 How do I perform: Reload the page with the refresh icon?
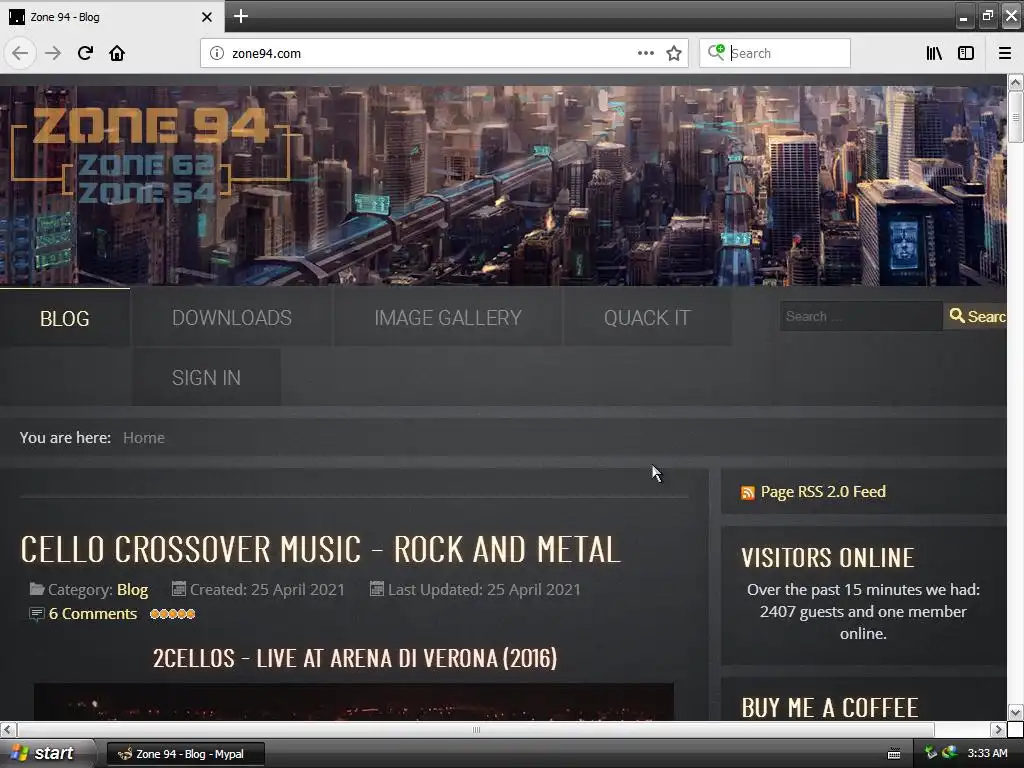pos(85,53)
